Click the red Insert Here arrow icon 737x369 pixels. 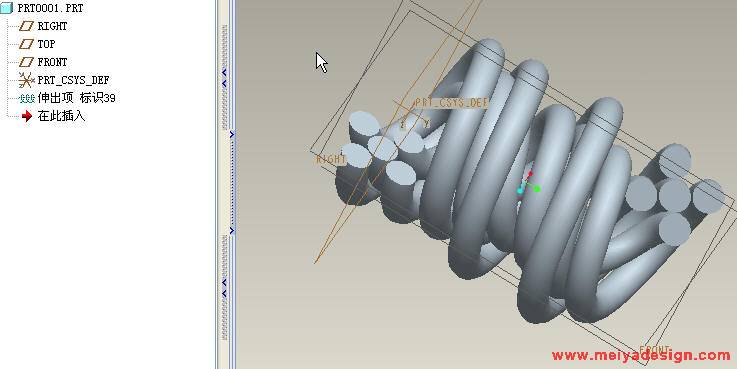(27, 116)
